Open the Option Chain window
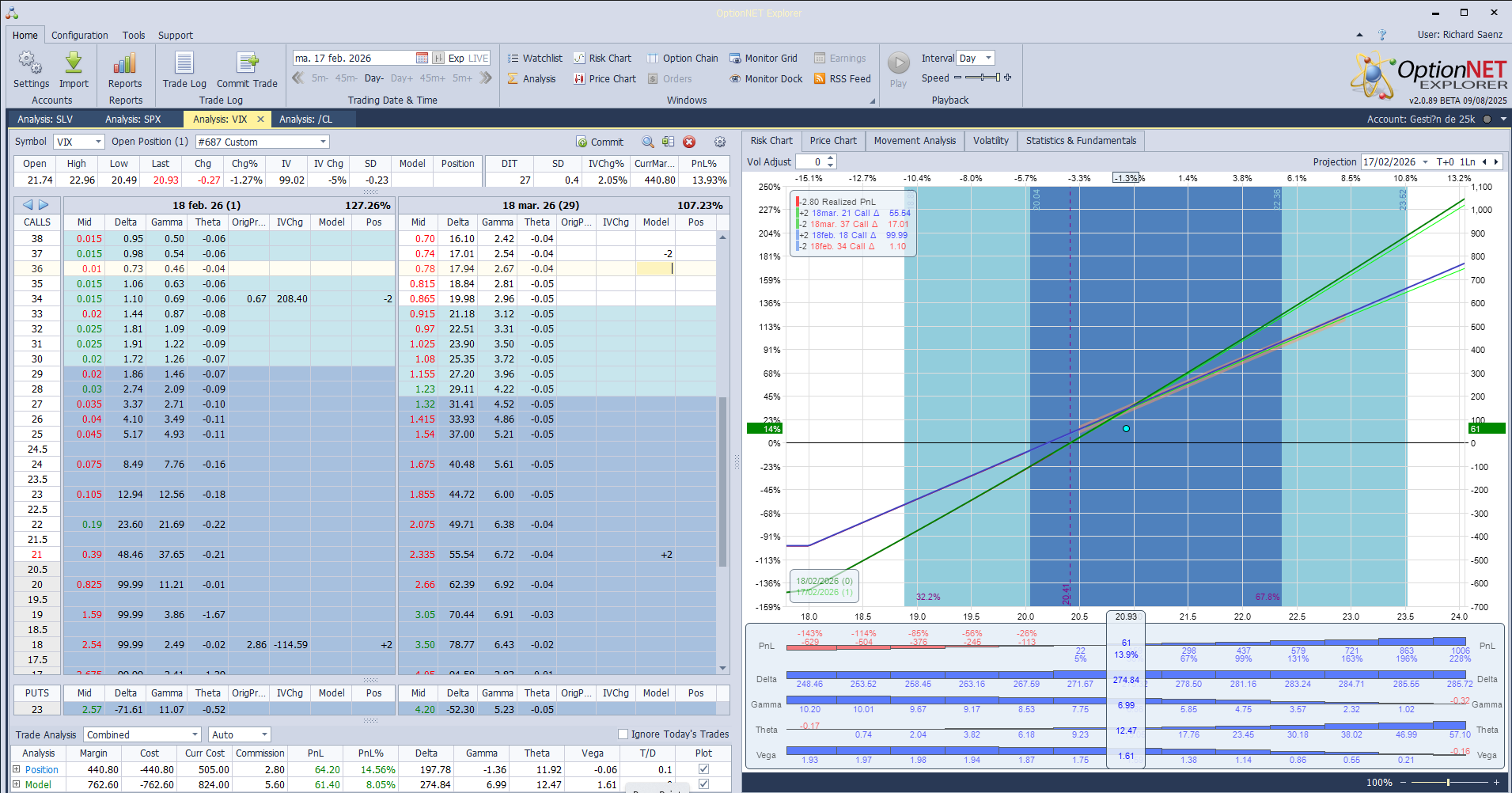This screenshot has height=793, width=1512. pos(682,58)
